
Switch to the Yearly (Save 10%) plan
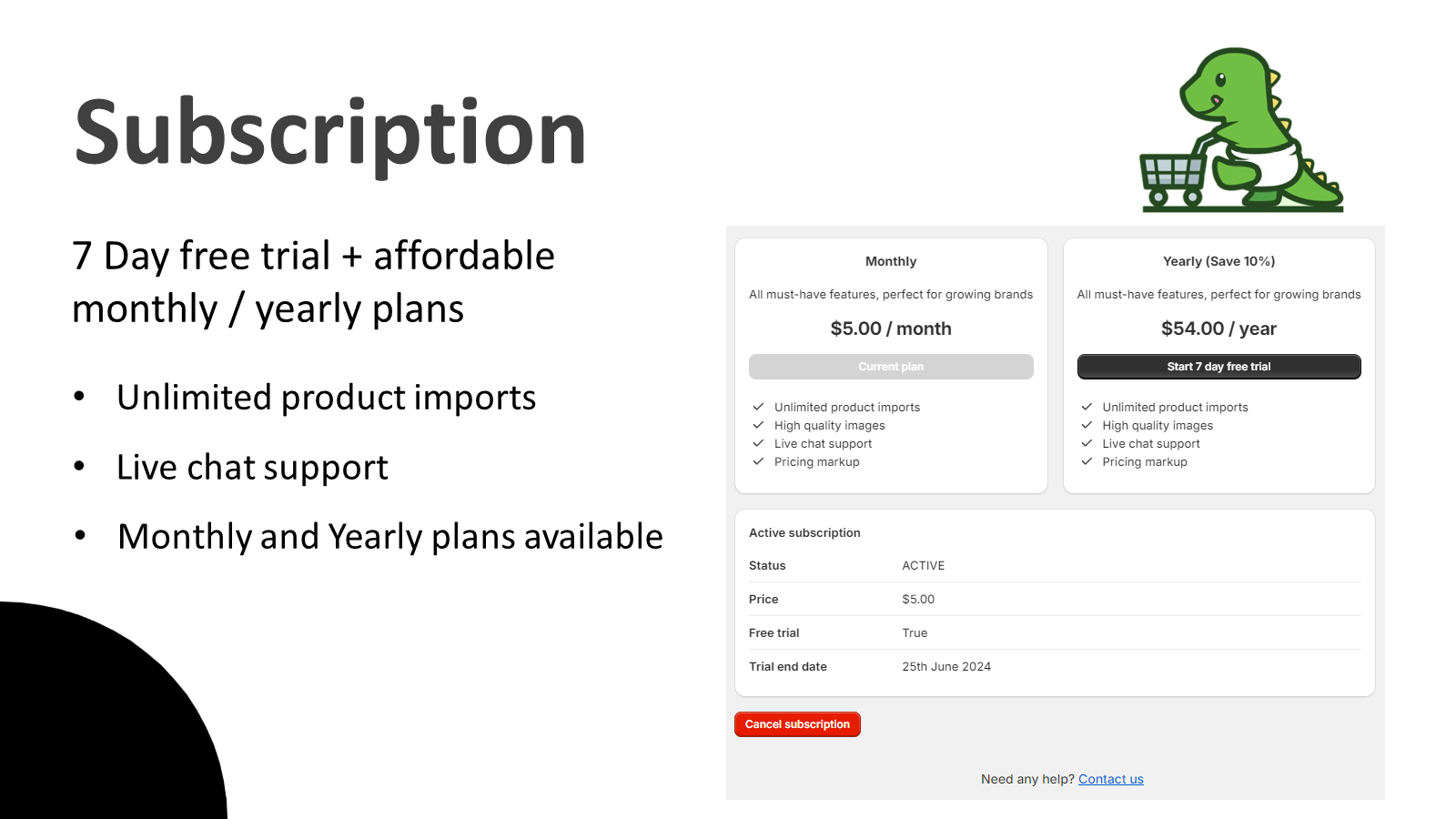(1218, 261)
